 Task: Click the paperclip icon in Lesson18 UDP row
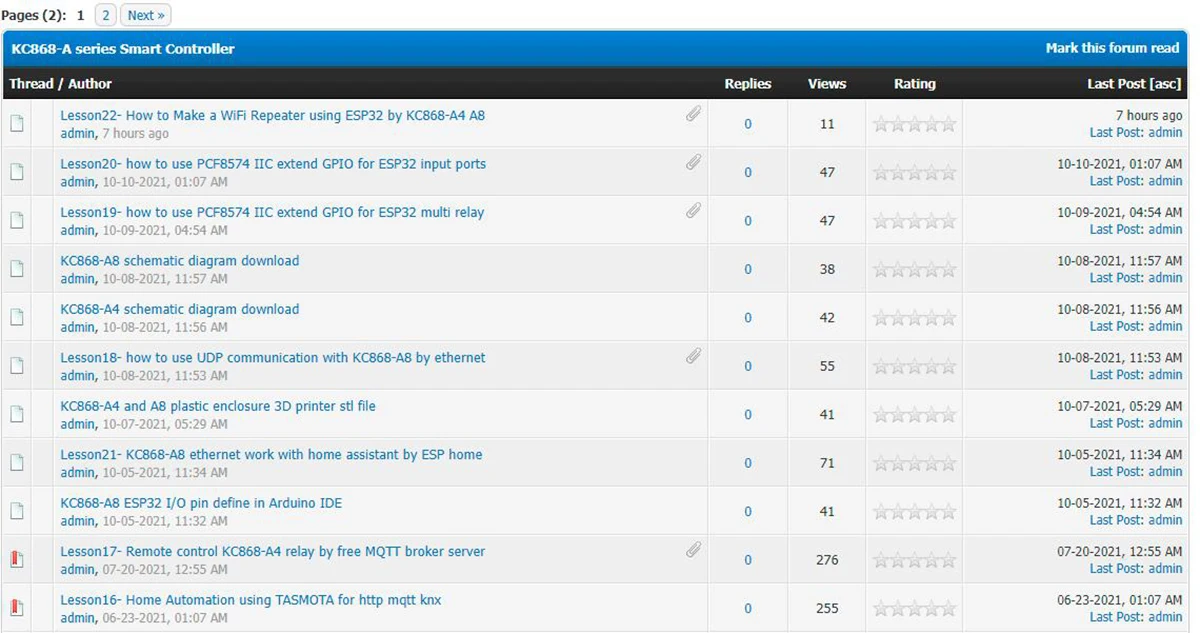pyautogui.click(x=693, y=356)
